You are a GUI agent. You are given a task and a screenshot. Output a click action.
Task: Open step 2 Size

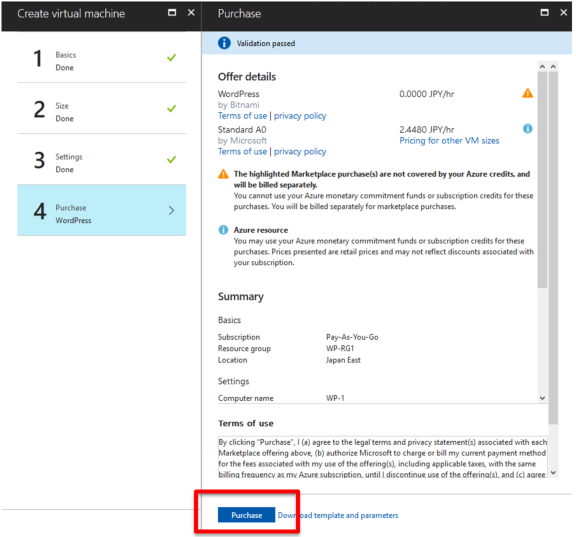102,108
